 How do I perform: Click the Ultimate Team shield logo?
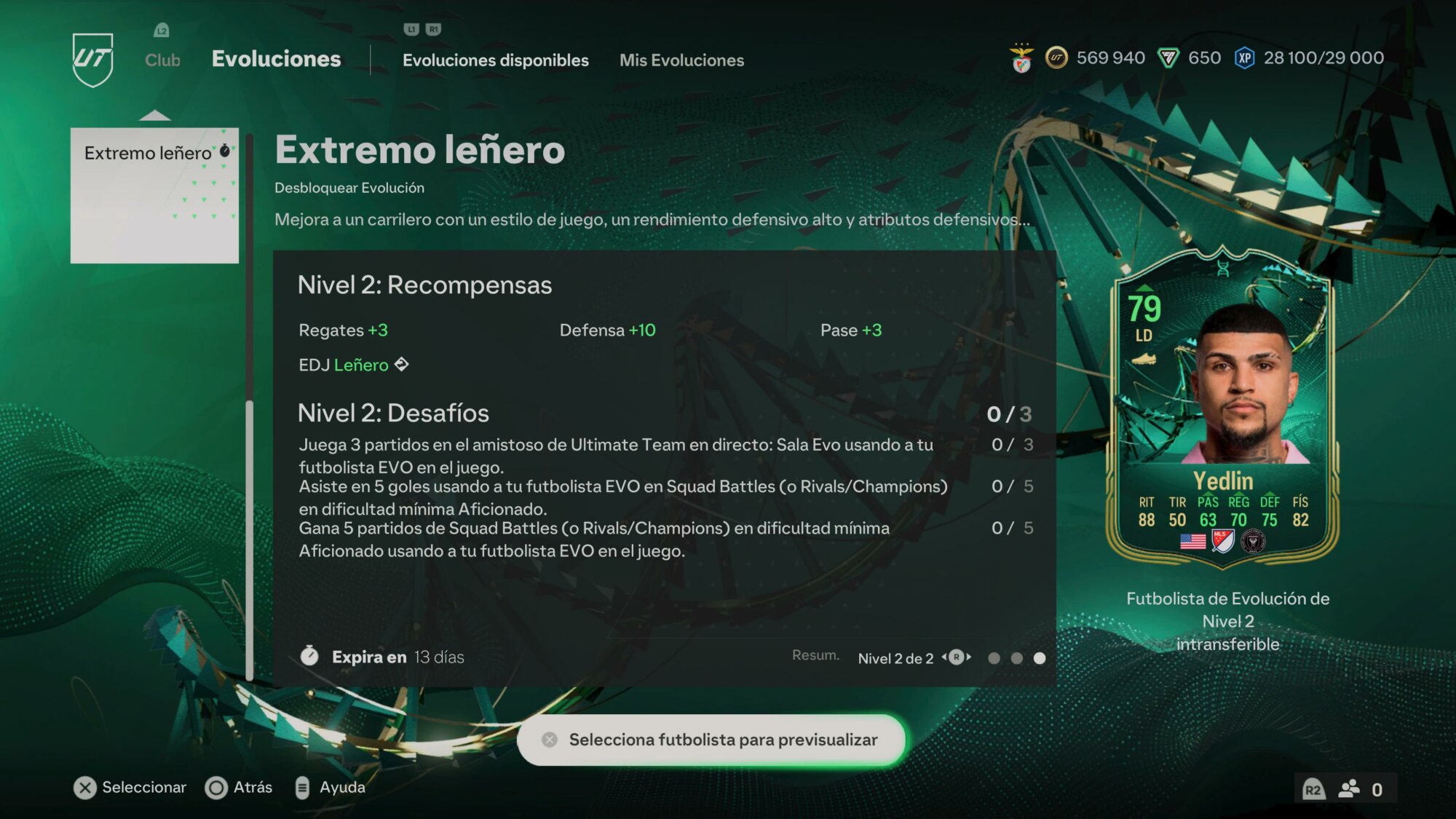(x=93, y=60)
